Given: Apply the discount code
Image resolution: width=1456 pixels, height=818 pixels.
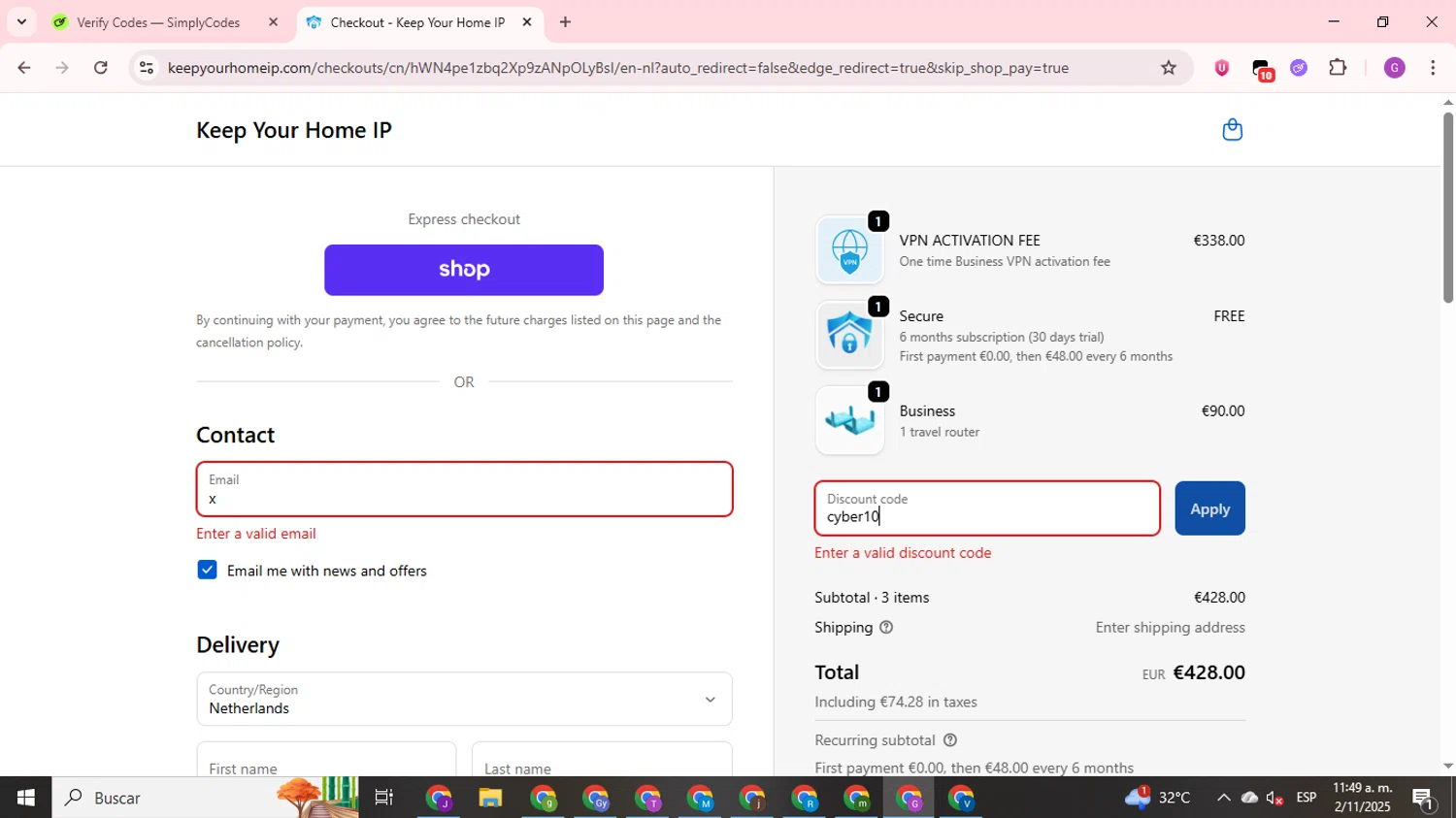Looking at the screenshot, I should point(1209,508).
